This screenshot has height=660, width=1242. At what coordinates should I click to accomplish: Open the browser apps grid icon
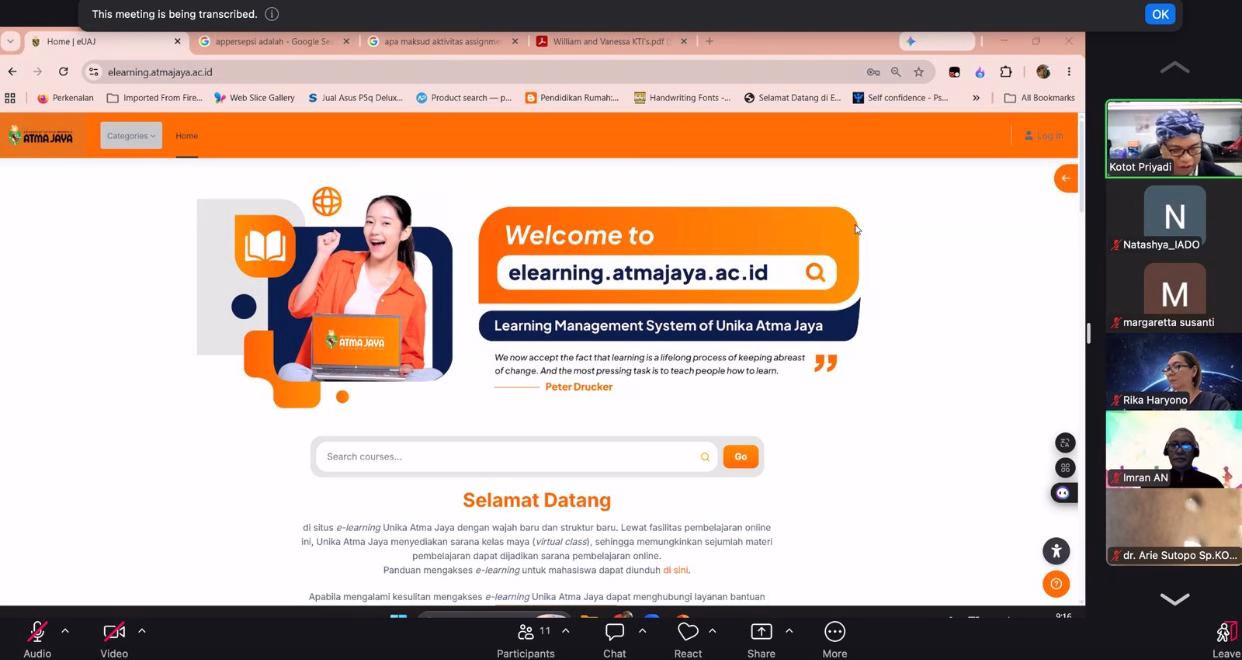[11, 98]
